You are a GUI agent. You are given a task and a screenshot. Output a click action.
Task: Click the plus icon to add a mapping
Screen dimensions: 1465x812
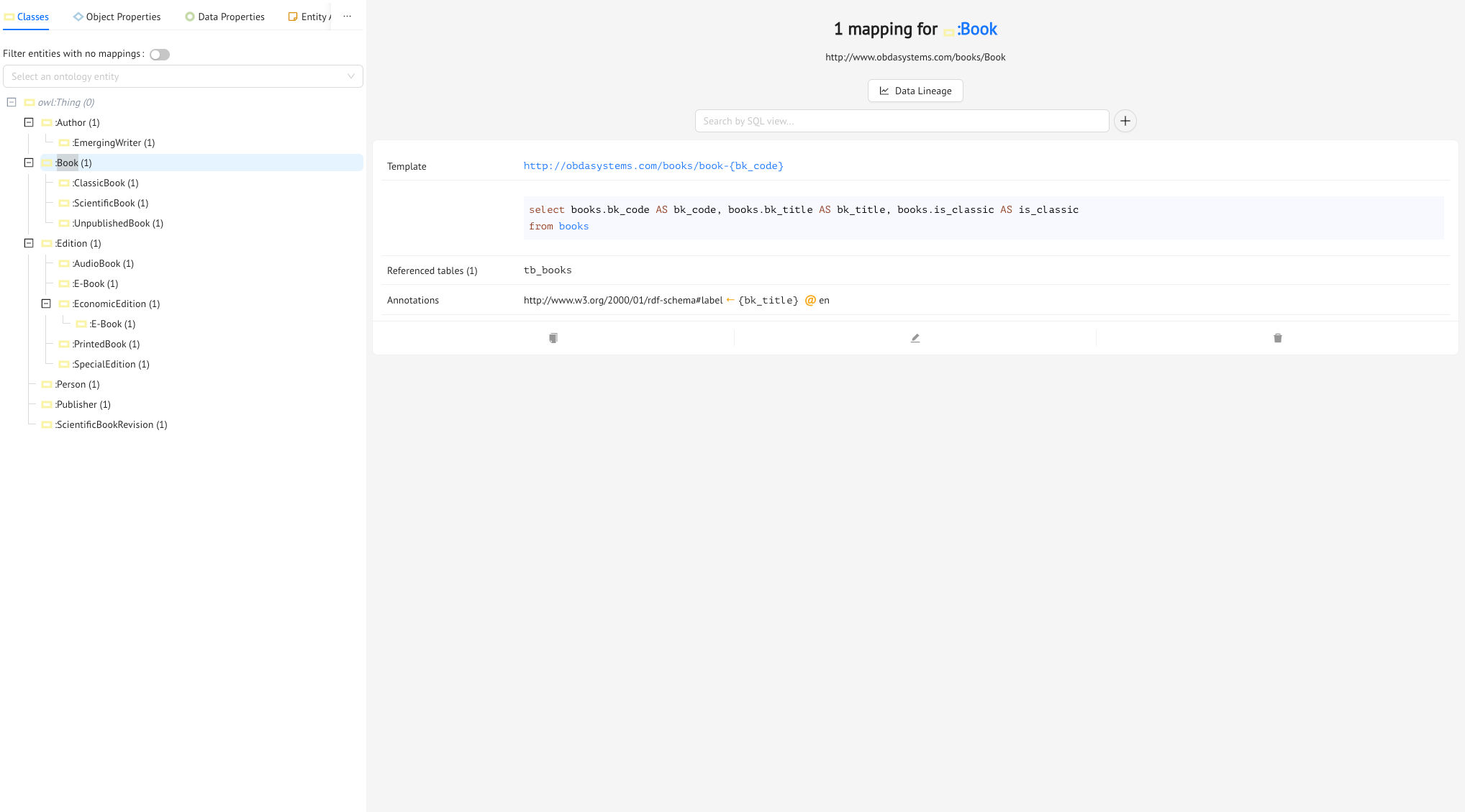tap(1125, 121)
